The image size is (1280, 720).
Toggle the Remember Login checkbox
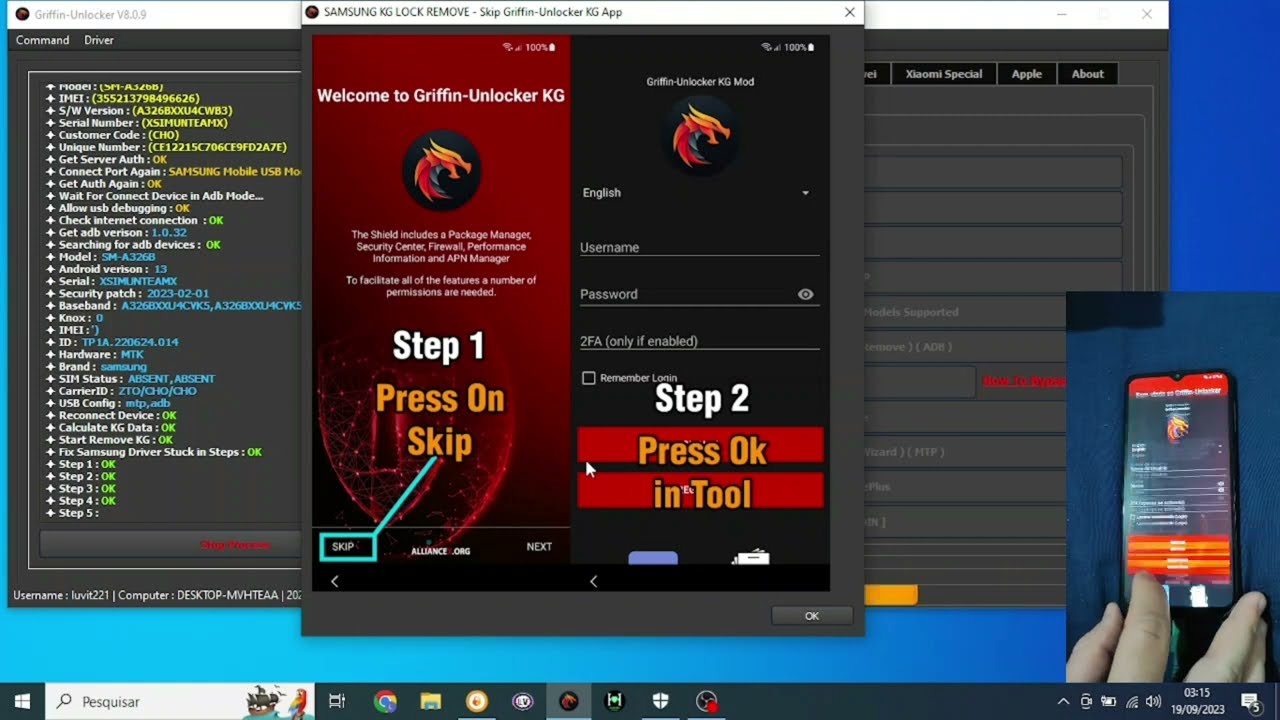pos(588,378)
